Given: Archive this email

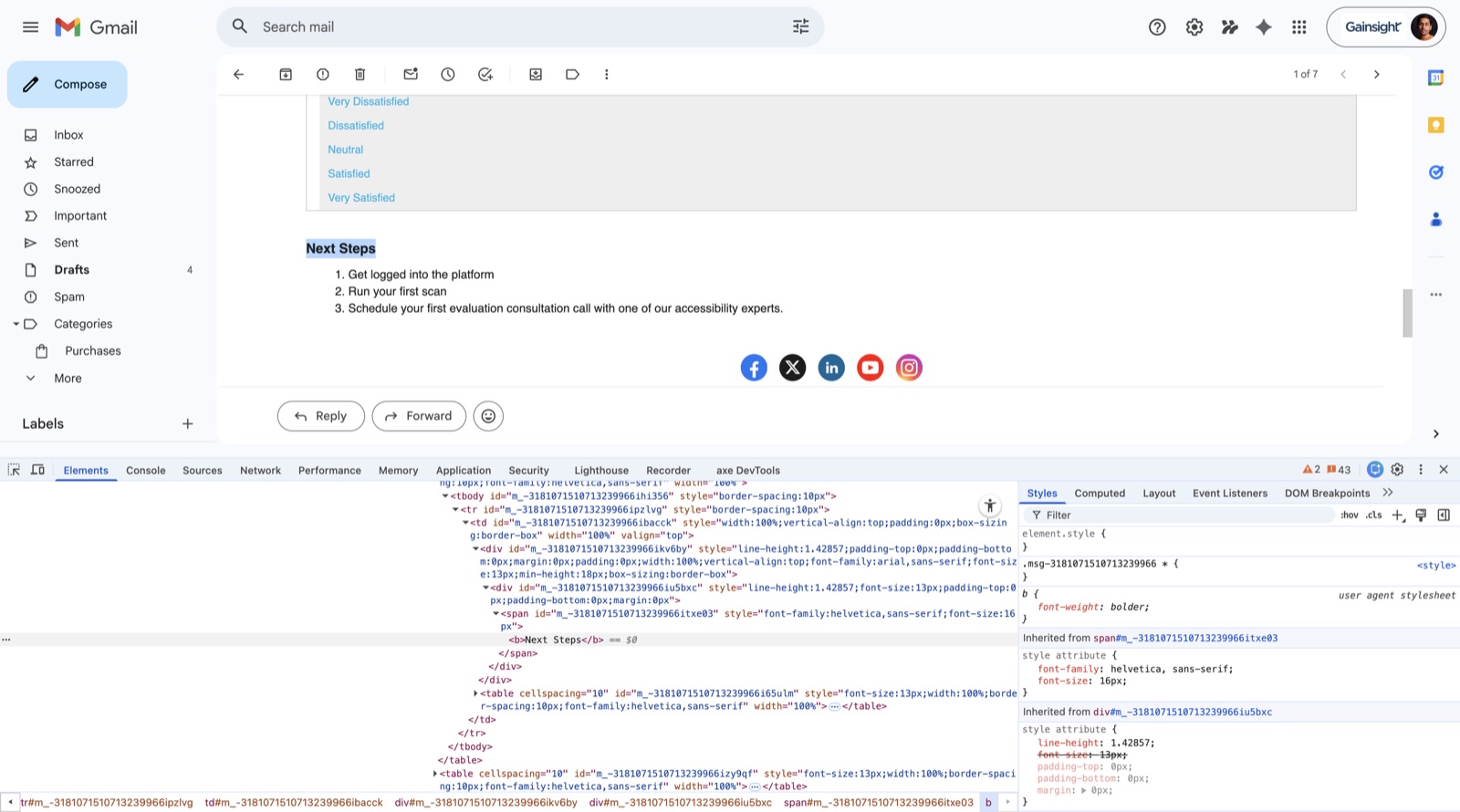Looking at the screenshot, I should pyautogui.click(x=286, y=74).
